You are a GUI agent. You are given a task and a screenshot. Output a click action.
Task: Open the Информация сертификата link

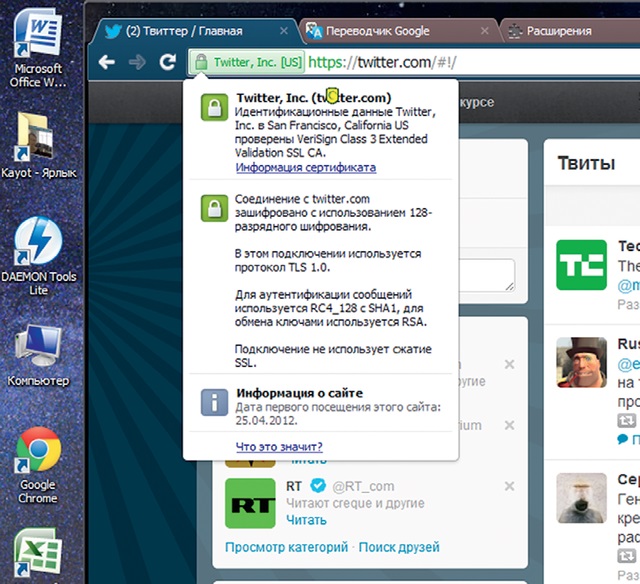306,167
